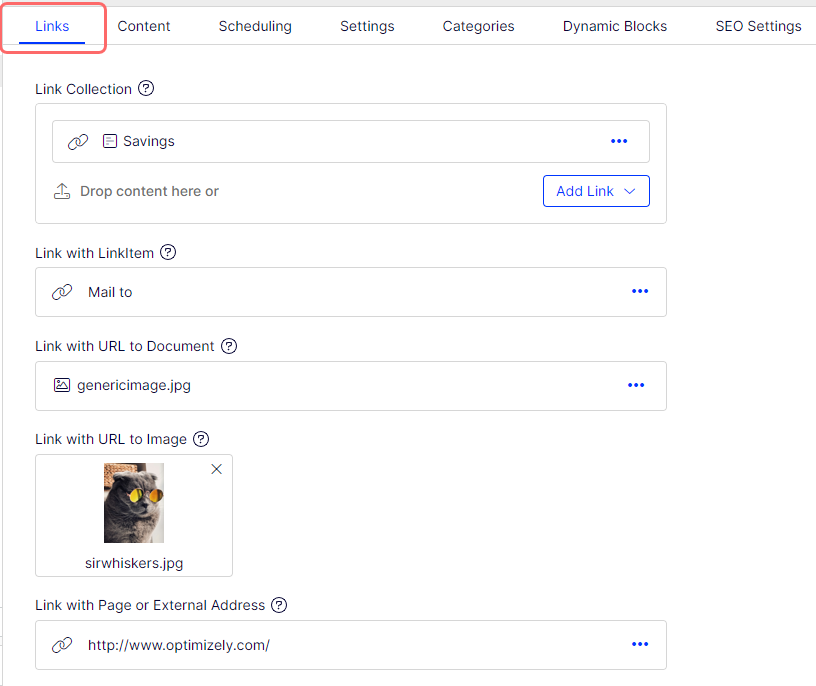Click the chain icon beside optimizely.com URL
816x686 pixels.
tap(62, 645)
